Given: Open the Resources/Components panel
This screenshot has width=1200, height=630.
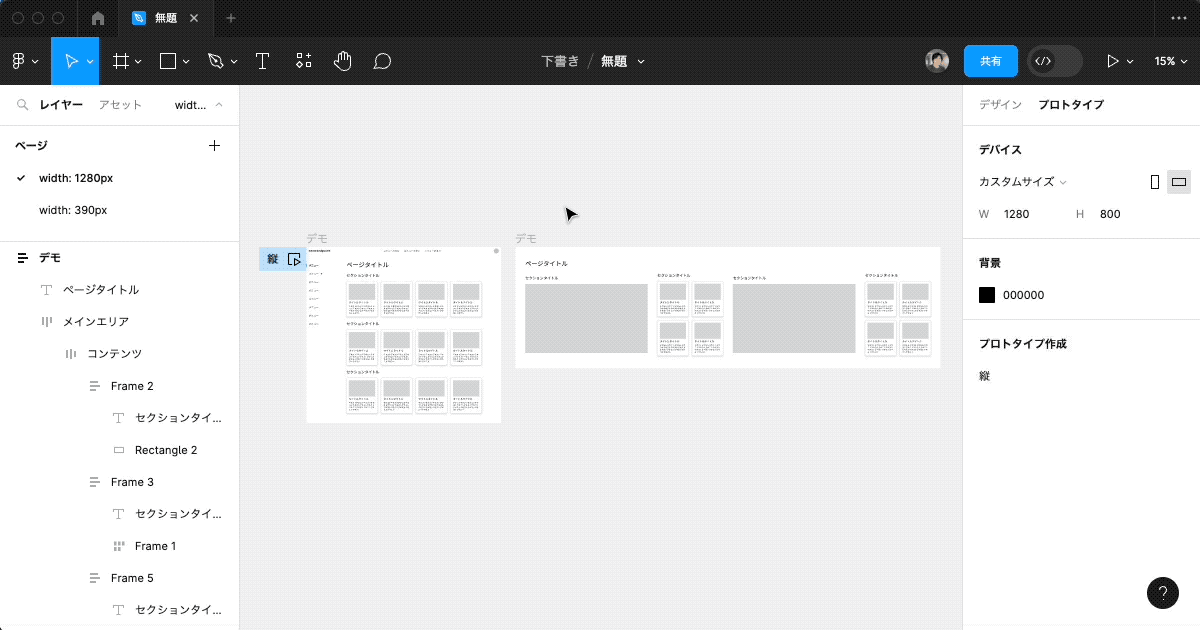Looking at the screenshot, I should pos(303,61).
